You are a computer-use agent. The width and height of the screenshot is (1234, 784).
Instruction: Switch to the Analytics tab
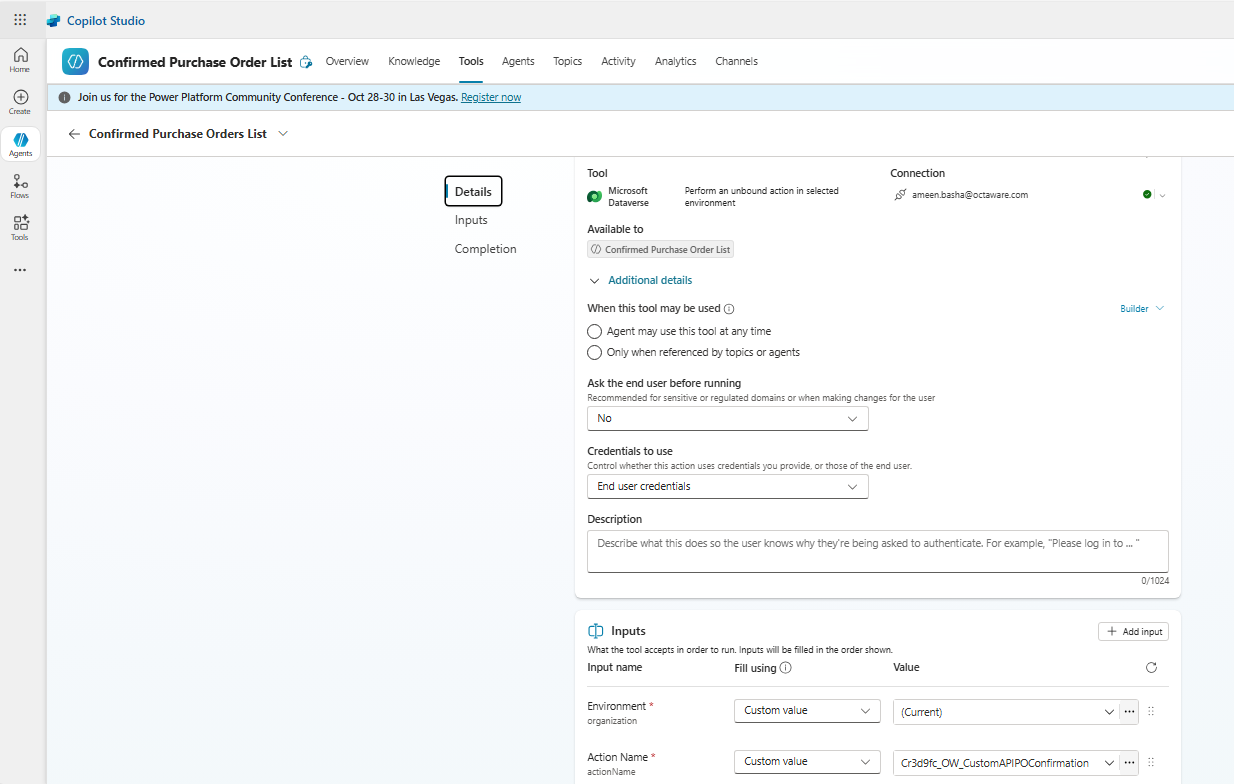[x=675, y=62]
